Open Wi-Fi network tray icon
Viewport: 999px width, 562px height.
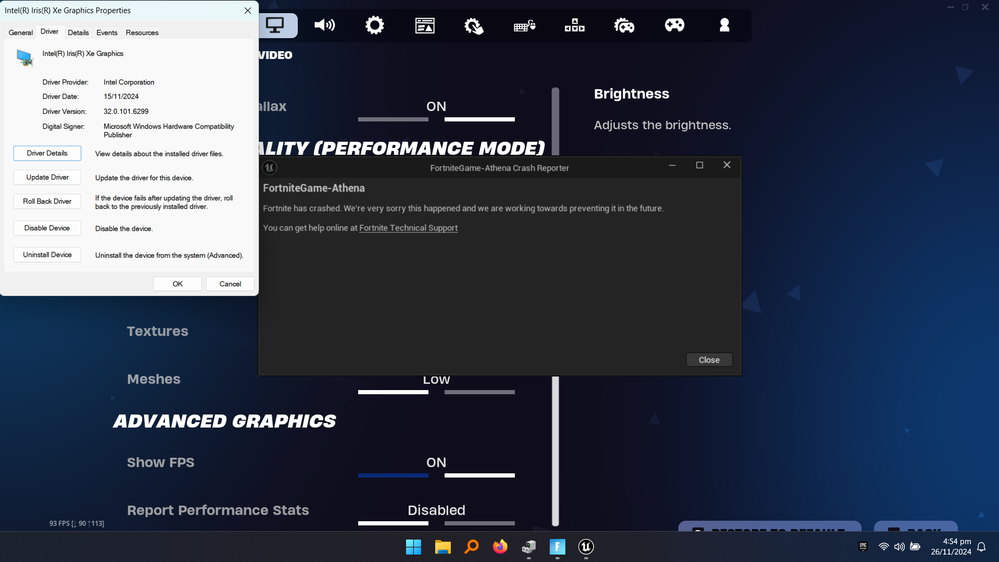pos(884,547)
